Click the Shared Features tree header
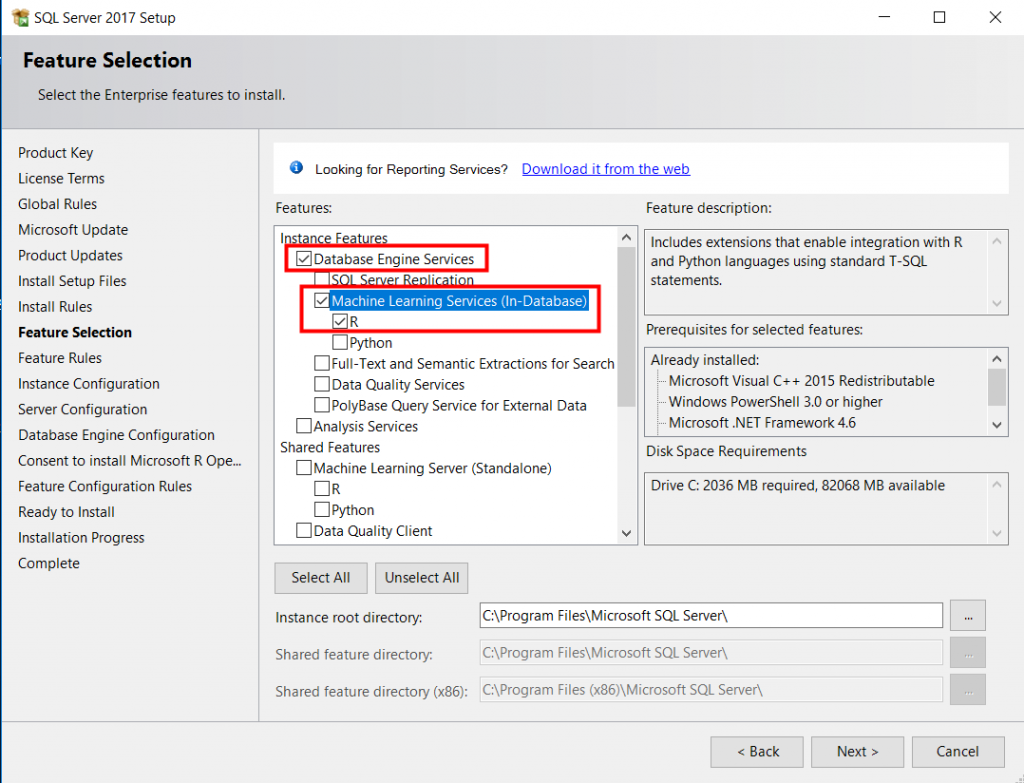The width and height of the screenshot is (1024, 783). click(330, 447)
